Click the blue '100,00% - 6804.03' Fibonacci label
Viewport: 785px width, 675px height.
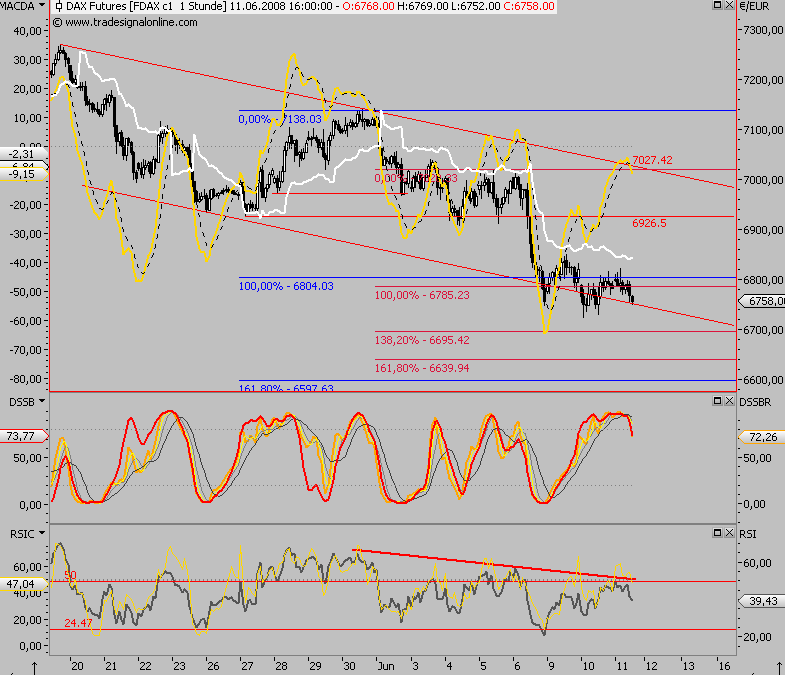click(x=286, y=286)
